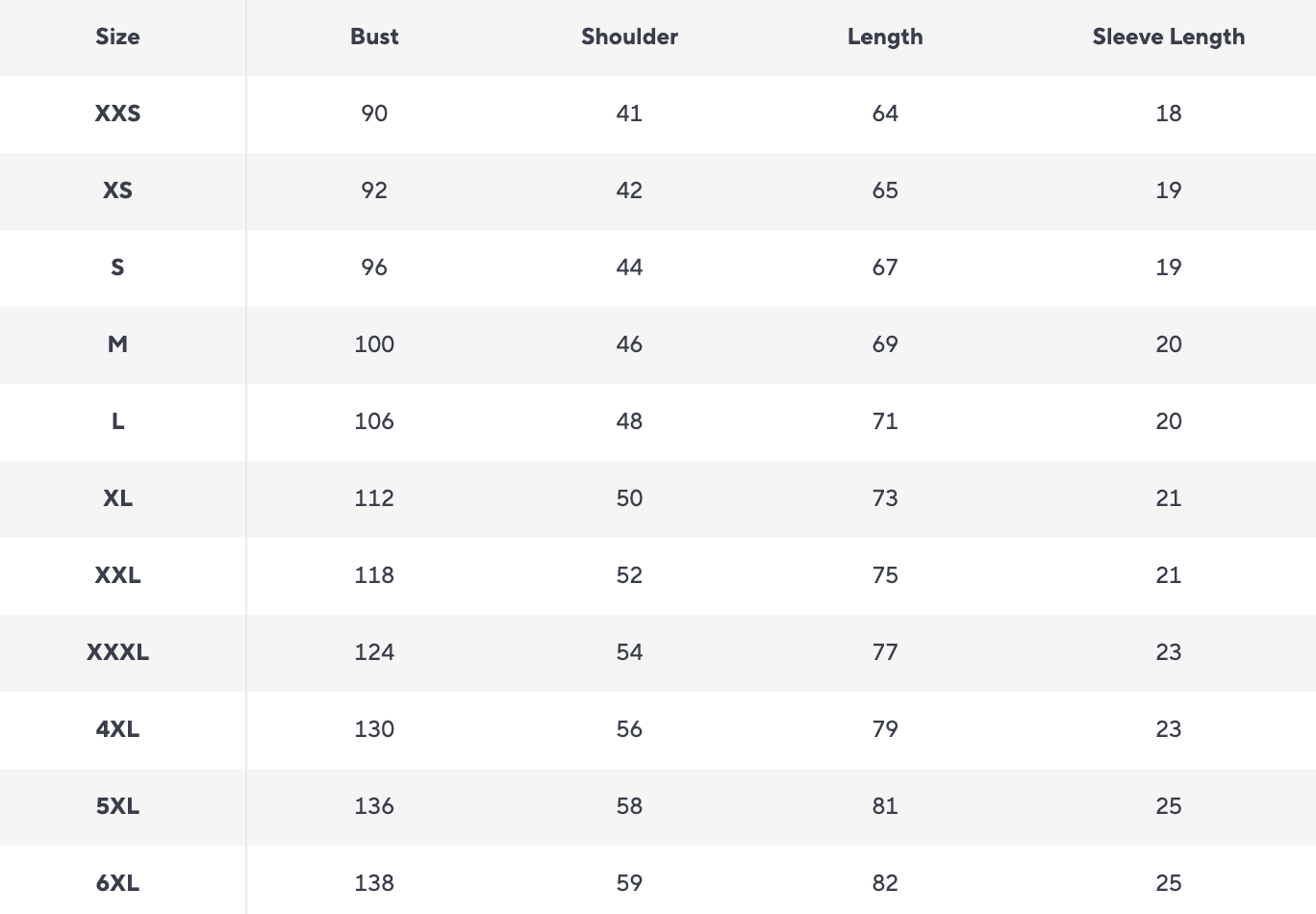The height and width of the screenshot is (914, 1316).
Task: Click bust value 118 in XXL row
Action: coord(374,575)
